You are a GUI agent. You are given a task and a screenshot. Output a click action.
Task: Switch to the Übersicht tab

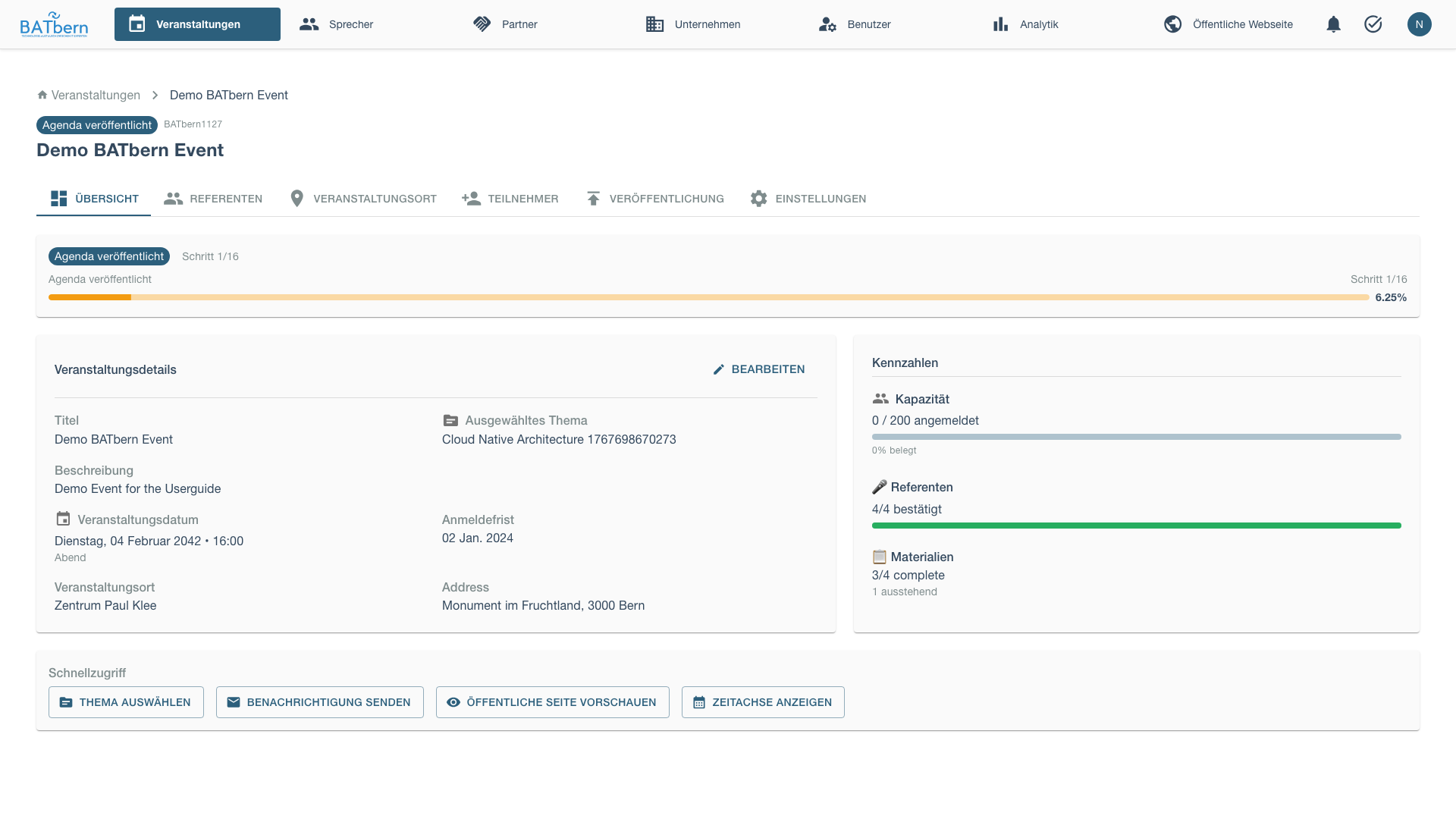click(x=94, y=199)
